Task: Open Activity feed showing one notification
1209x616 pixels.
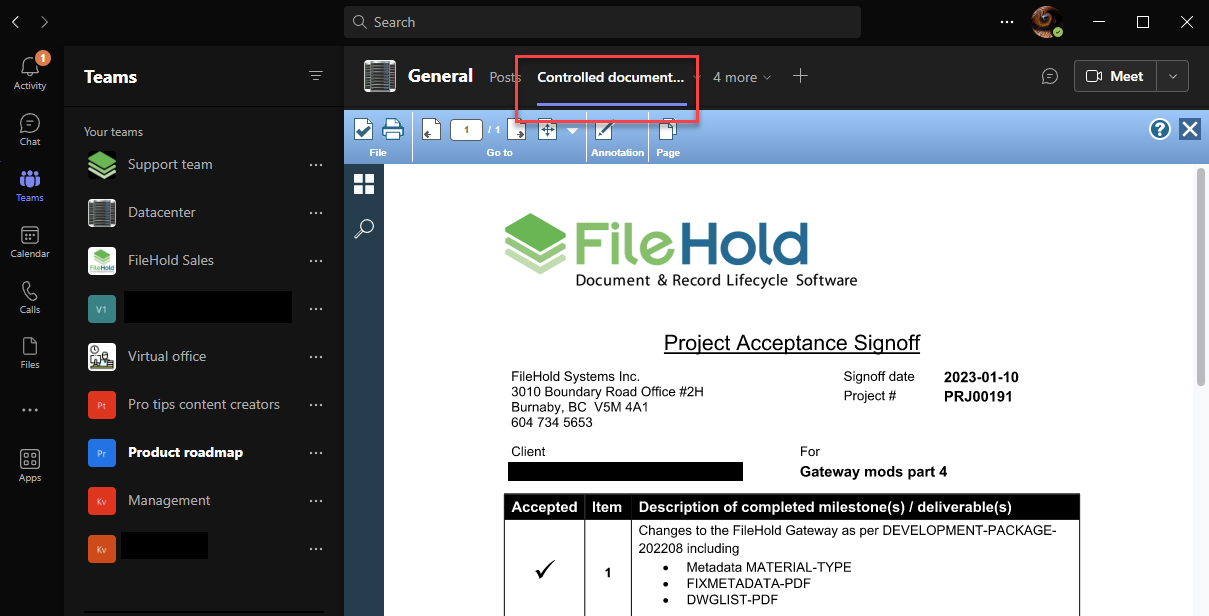Action: 29,70
